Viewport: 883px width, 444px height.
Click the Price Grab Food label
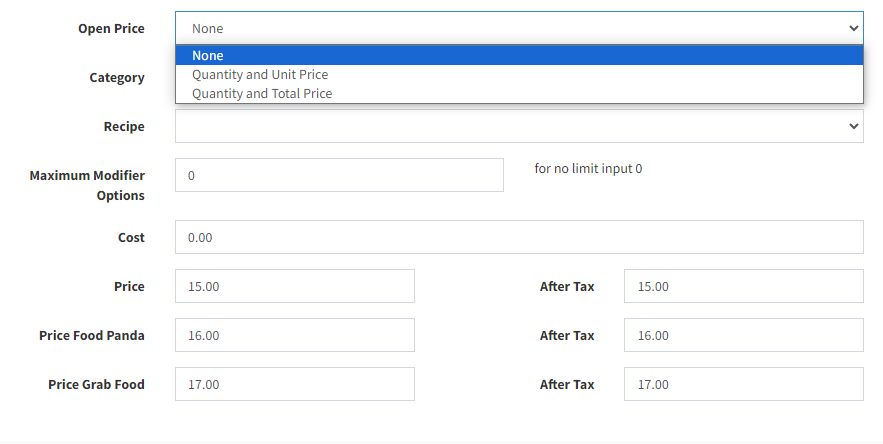96,385
